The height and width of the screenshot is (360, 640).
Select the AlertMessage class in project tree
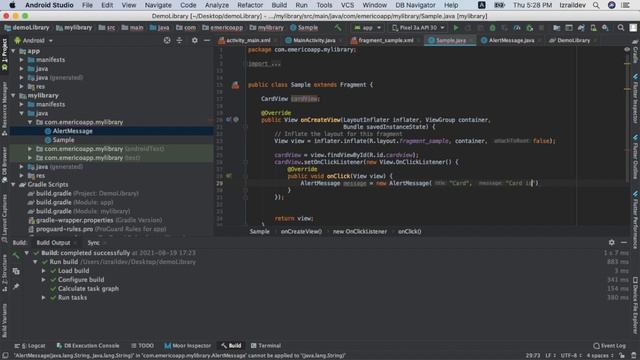pos(72,131)
